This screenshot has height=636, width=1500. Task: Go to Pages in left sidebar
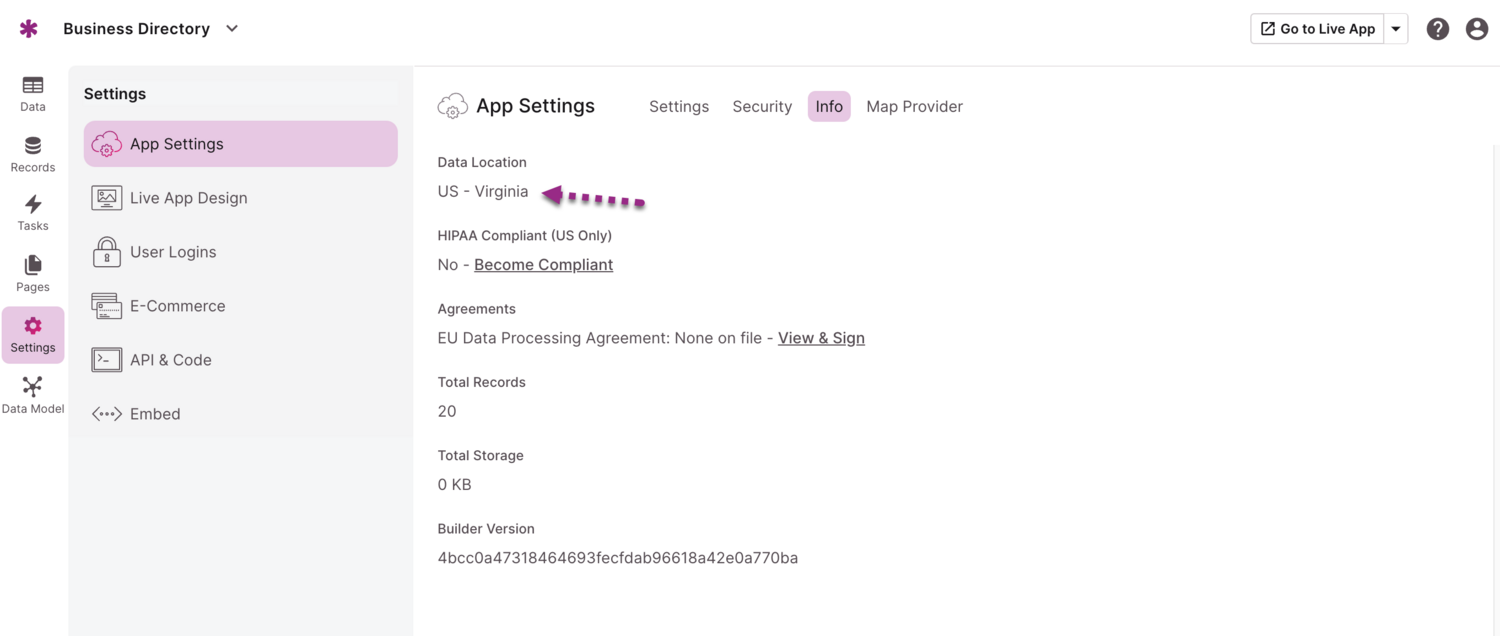click(x=33, y=274)
